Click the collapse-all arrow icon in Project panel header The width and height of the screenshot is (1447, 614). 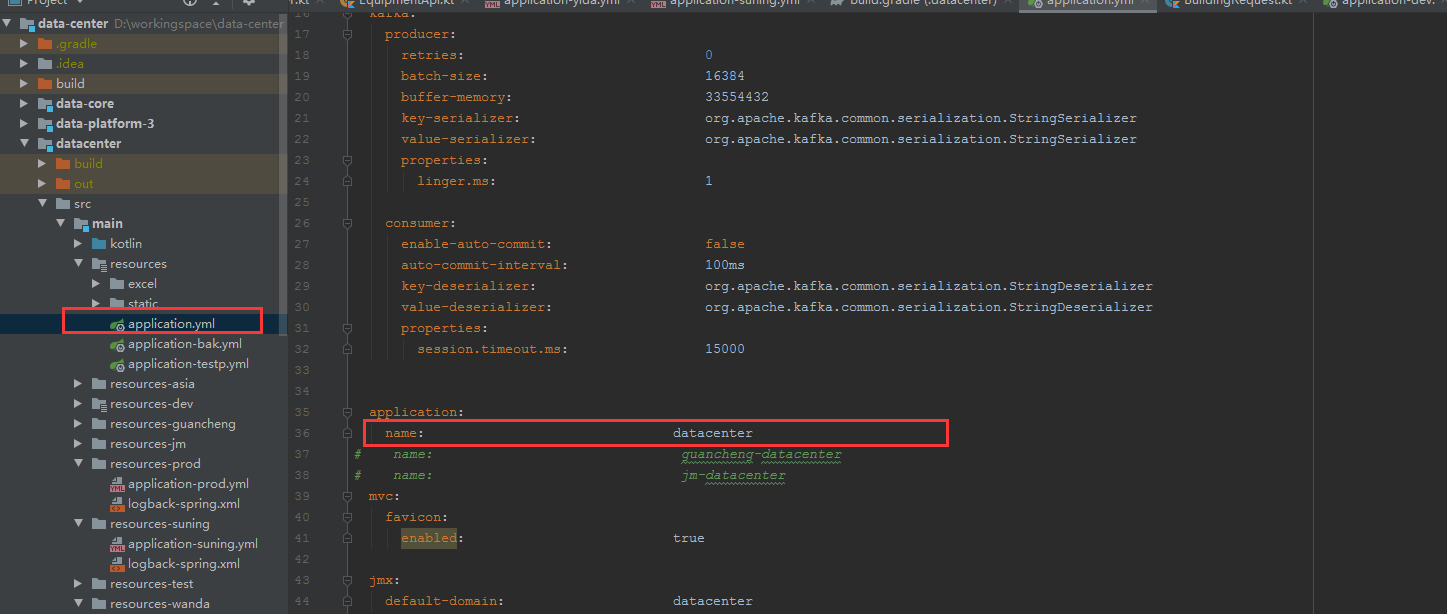[x=216, y=3]
